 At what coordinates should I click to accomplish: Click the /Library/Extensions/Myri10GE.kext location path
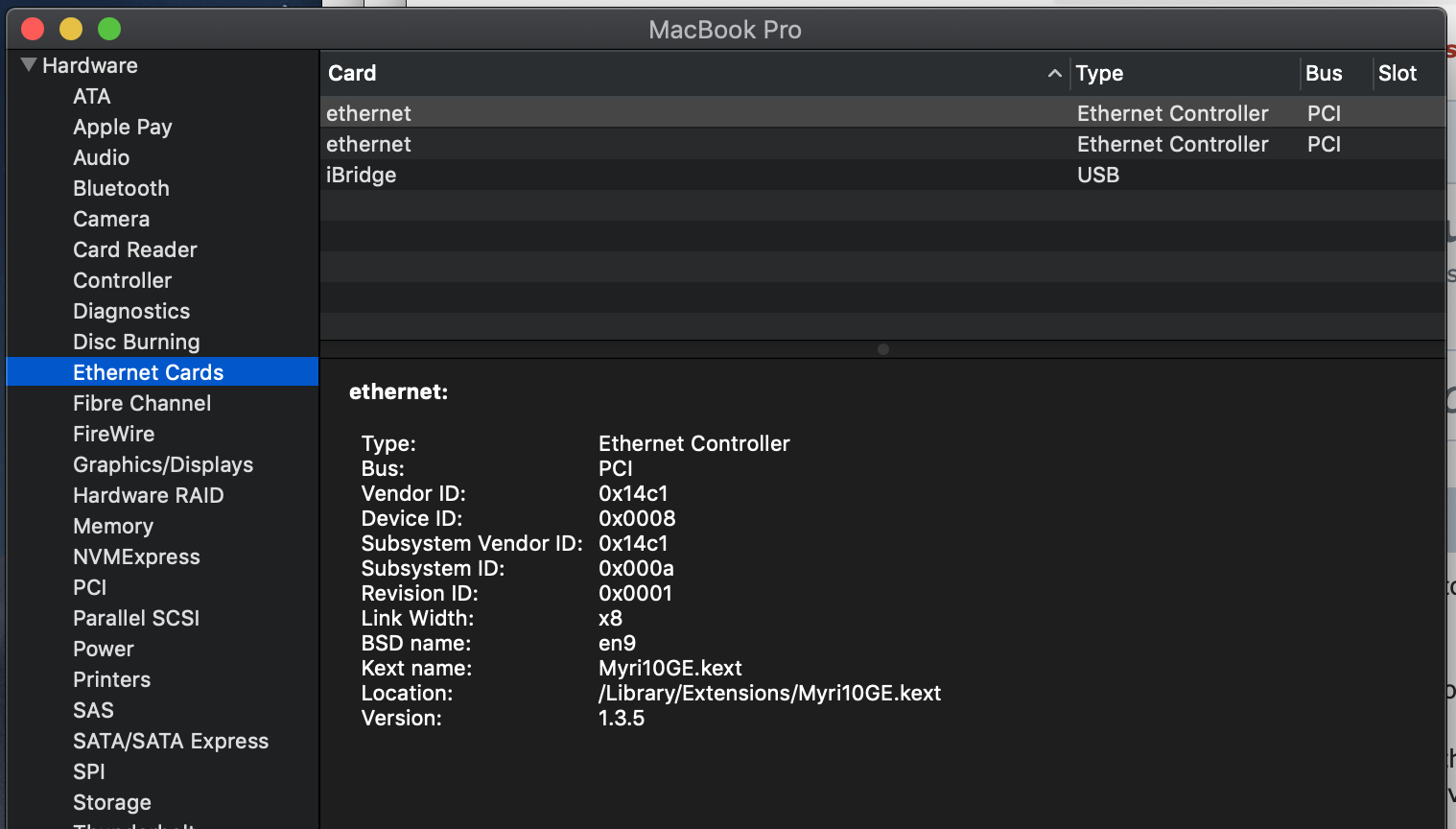click(x=769, y=693)
